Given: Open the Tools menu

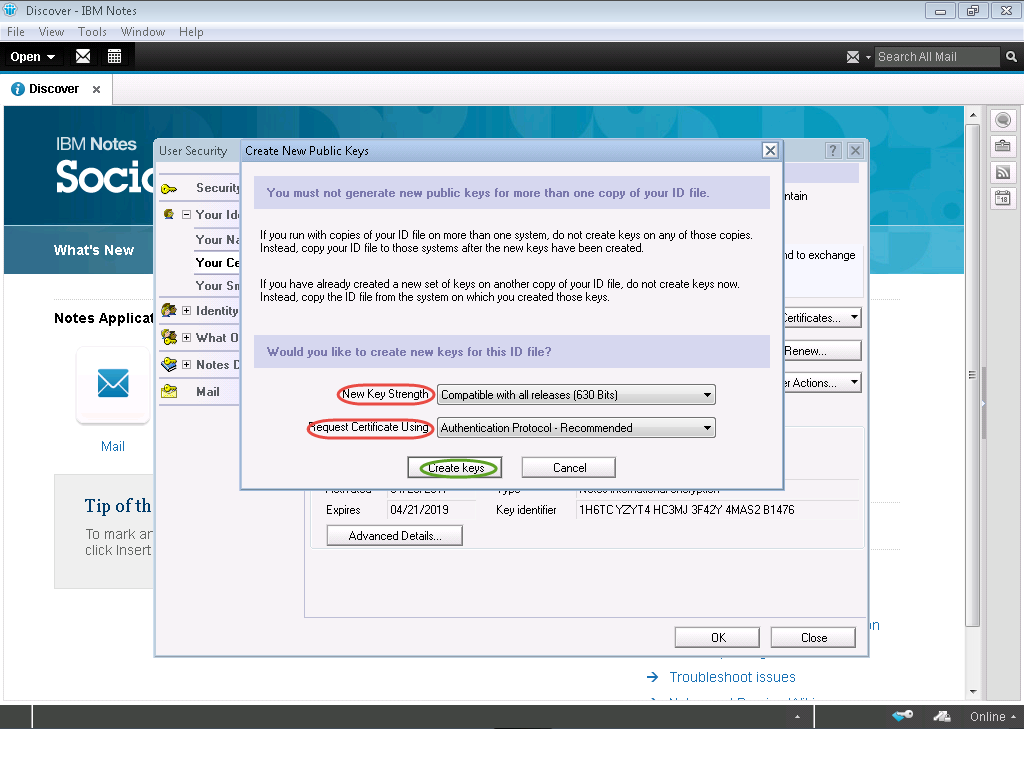Looking at the screenshot, I should (92, 32).
